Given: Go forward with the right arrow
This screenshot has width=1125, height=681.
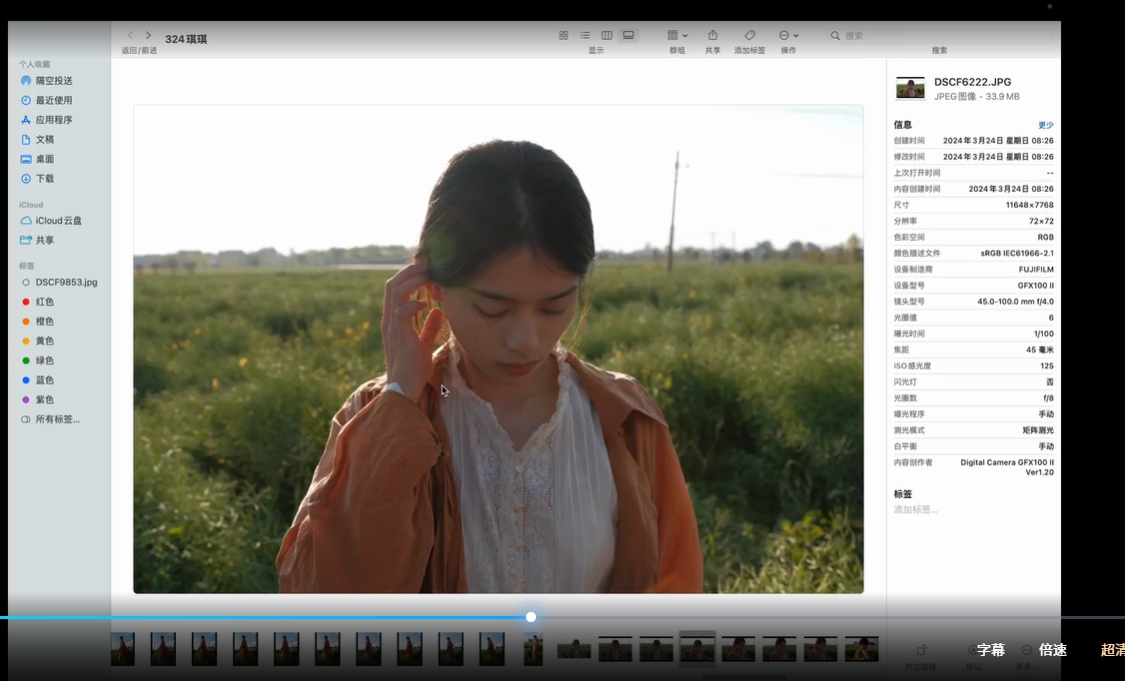Looking at the screenshot, I should point(149,35).
